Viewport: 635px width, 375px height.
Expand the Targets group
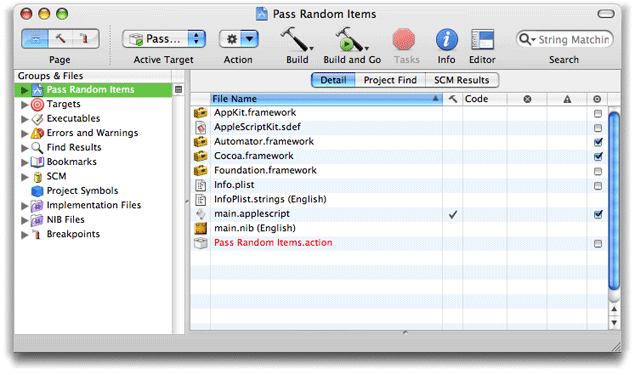[24, 105]
